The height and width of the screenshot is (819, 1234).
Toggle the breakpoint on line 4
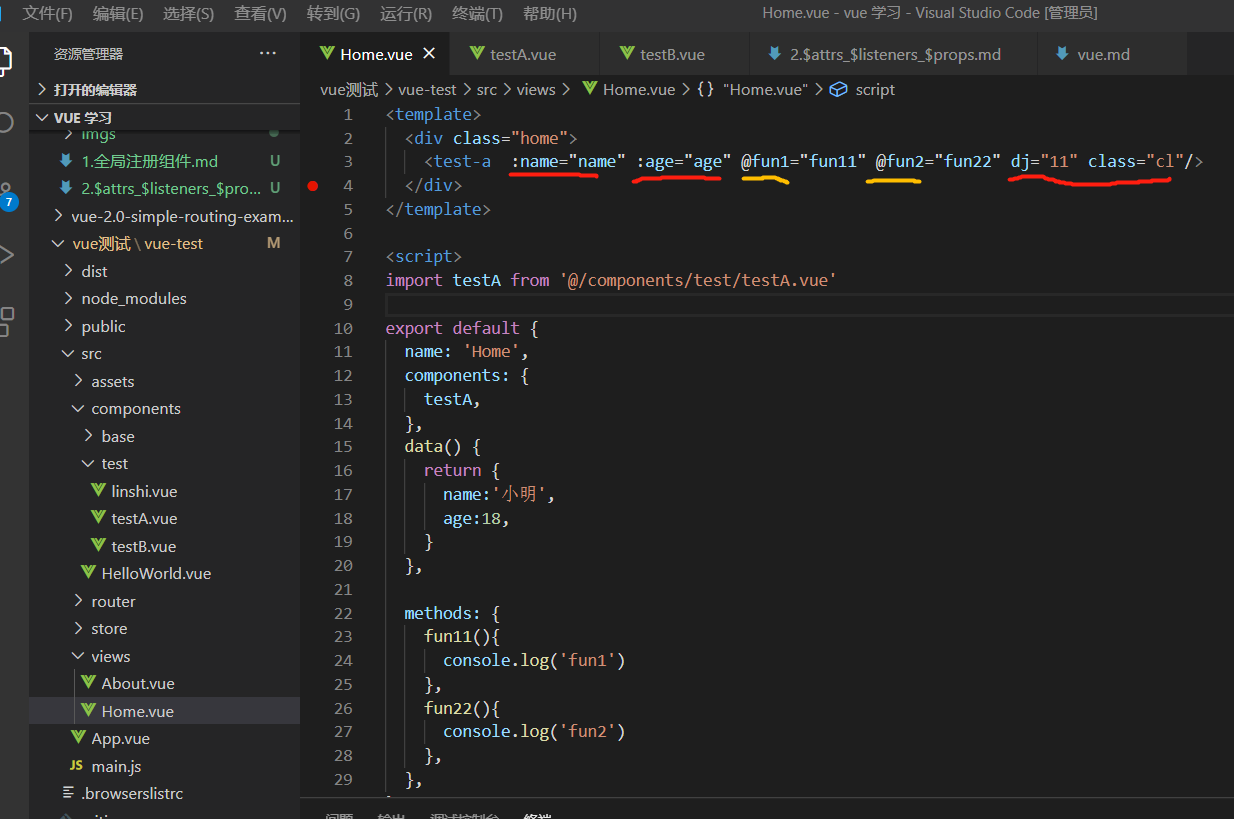(x=313, y=186)
